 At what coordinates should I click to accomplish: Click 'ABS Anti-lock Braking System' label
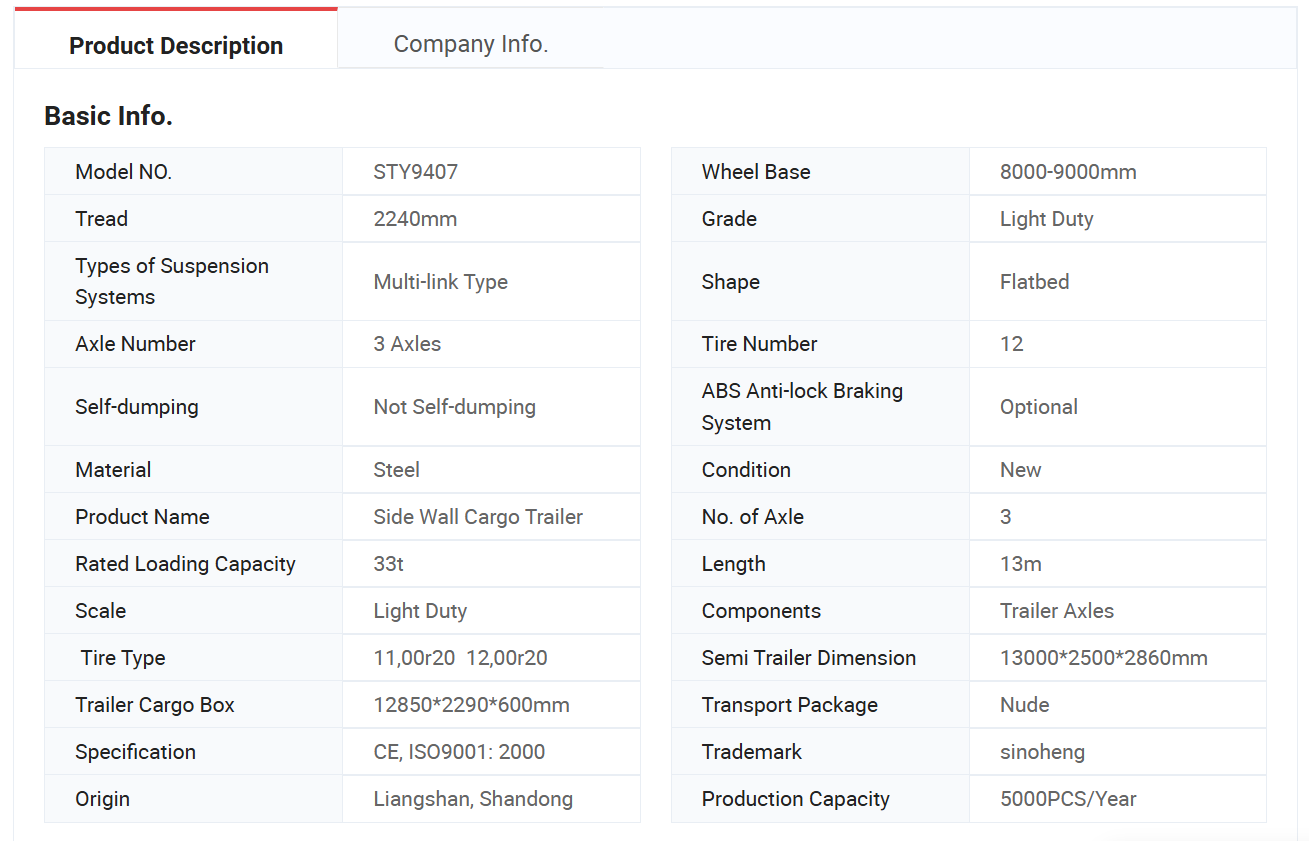(803, 407)
